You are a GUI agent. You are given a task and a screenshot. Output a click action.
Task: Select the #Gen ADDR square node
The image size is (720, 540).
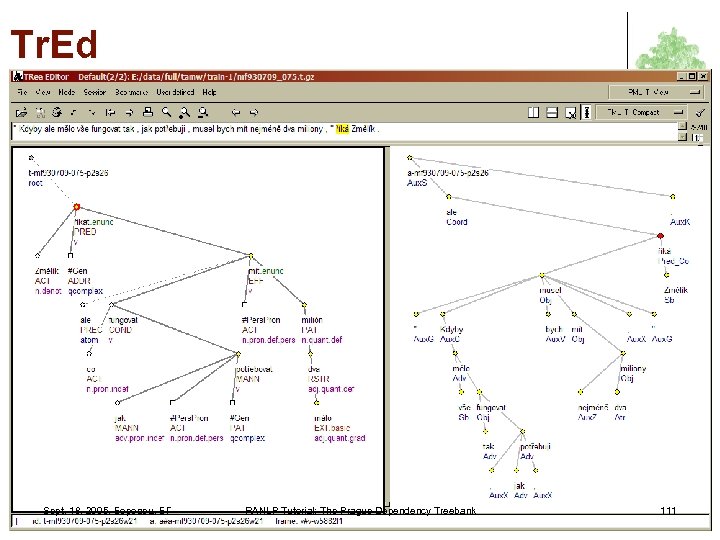click(x=70, y=255)
